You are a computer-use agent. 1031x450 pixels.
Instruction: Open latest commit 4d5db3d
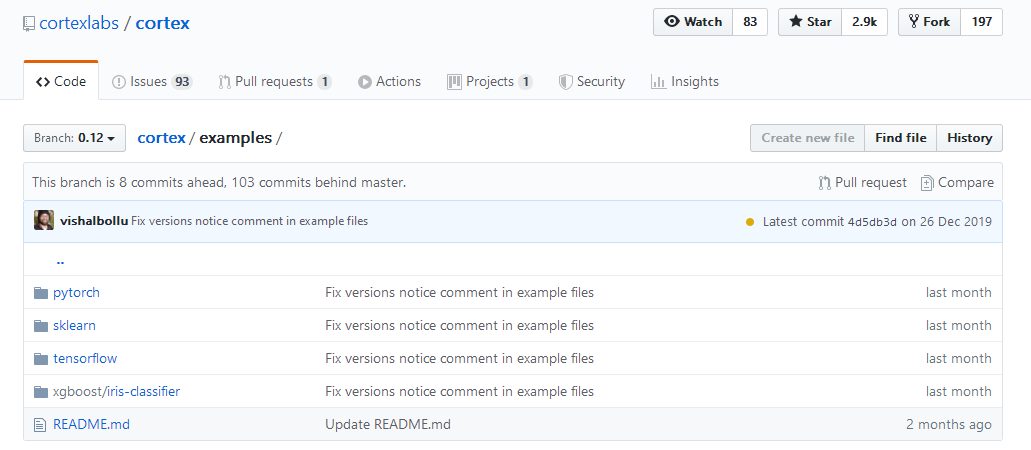click(872, 222)
